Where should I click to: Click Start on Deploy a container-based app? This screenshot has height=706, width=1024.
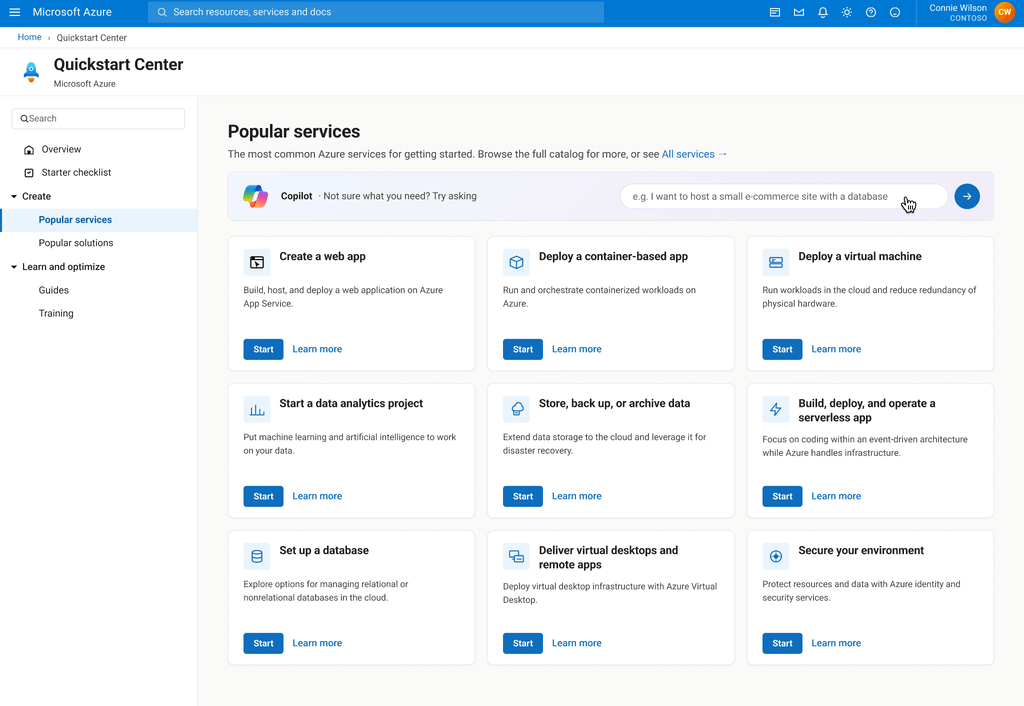tap(522, 349)
